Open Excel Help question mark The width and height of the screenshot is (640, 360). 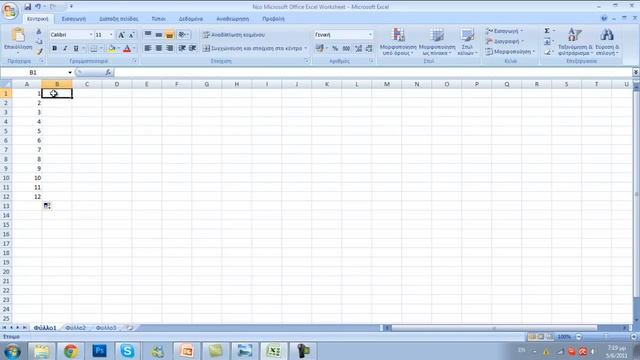(x=604, y=18)
